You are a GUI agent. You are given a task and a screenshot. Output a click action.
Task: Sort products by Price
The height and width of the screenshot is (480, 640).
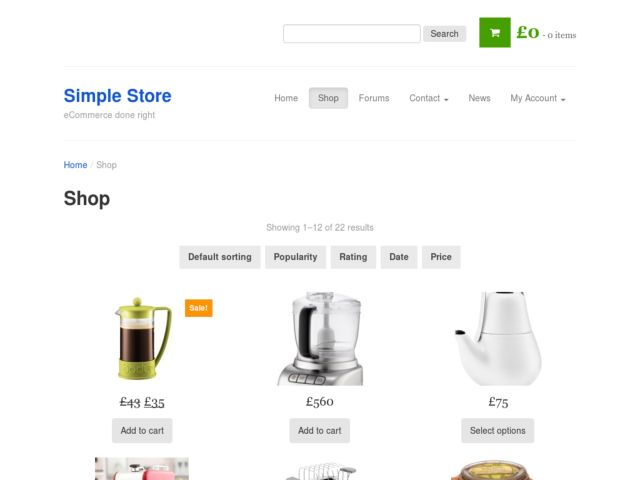point(441,257)
